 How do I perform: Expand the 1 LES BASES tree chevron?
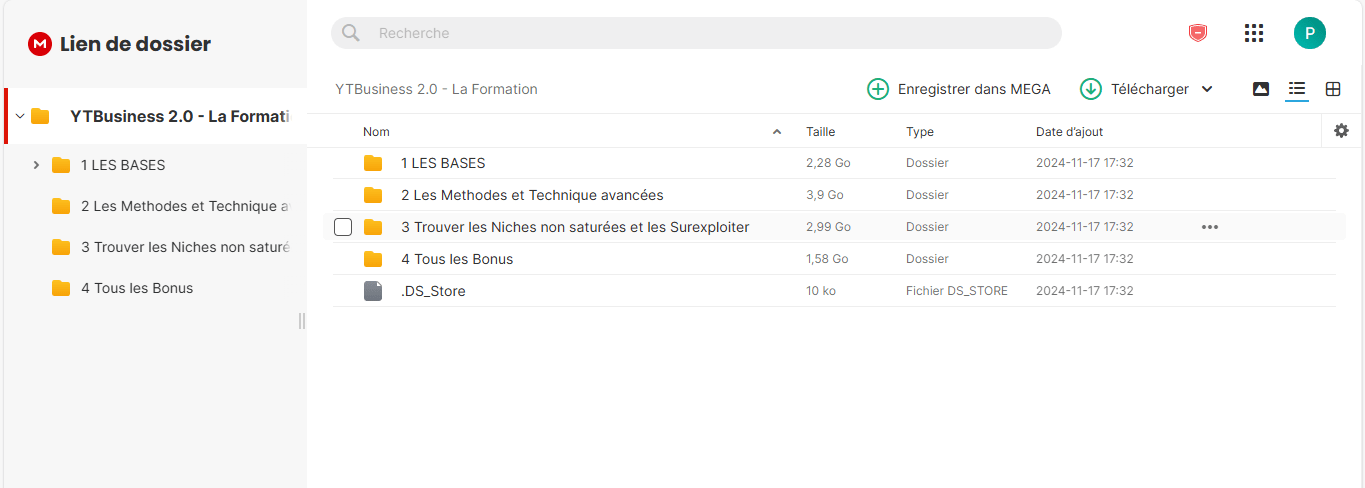(x=36, y=165)
